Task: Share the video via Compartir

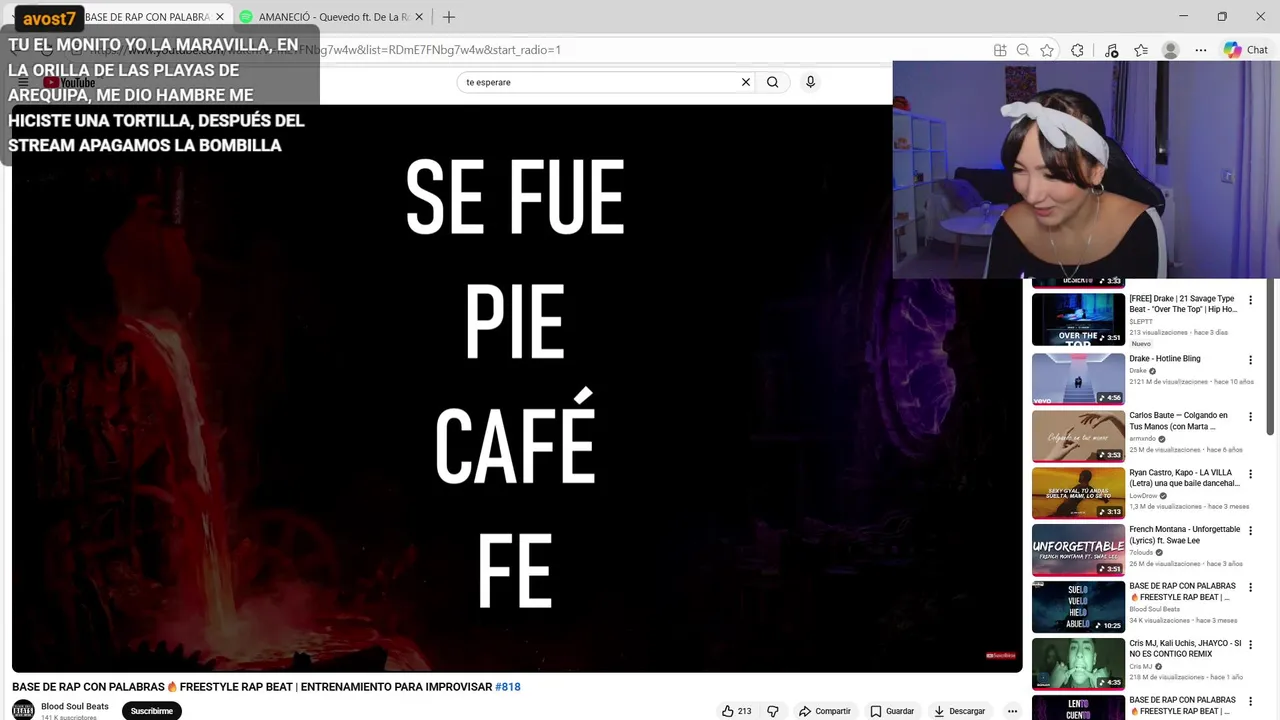Action: 824,711
